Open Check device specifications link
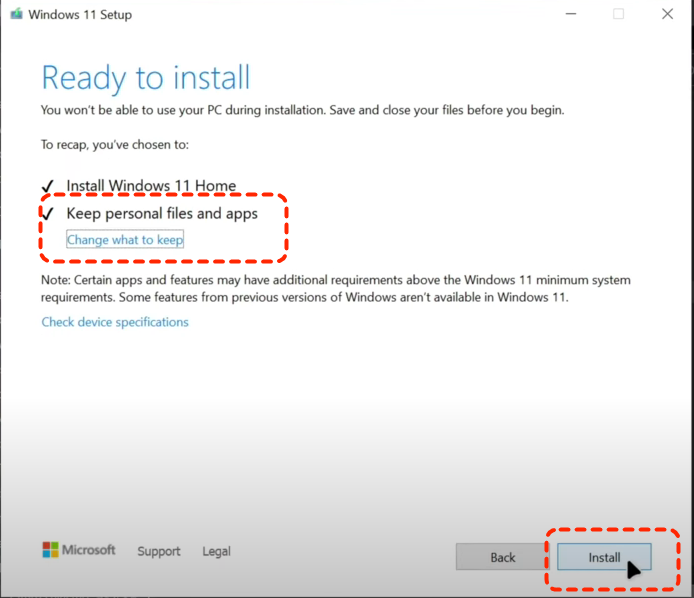Image resolution: width=694 pixels, height=598 pixels. 115,322
